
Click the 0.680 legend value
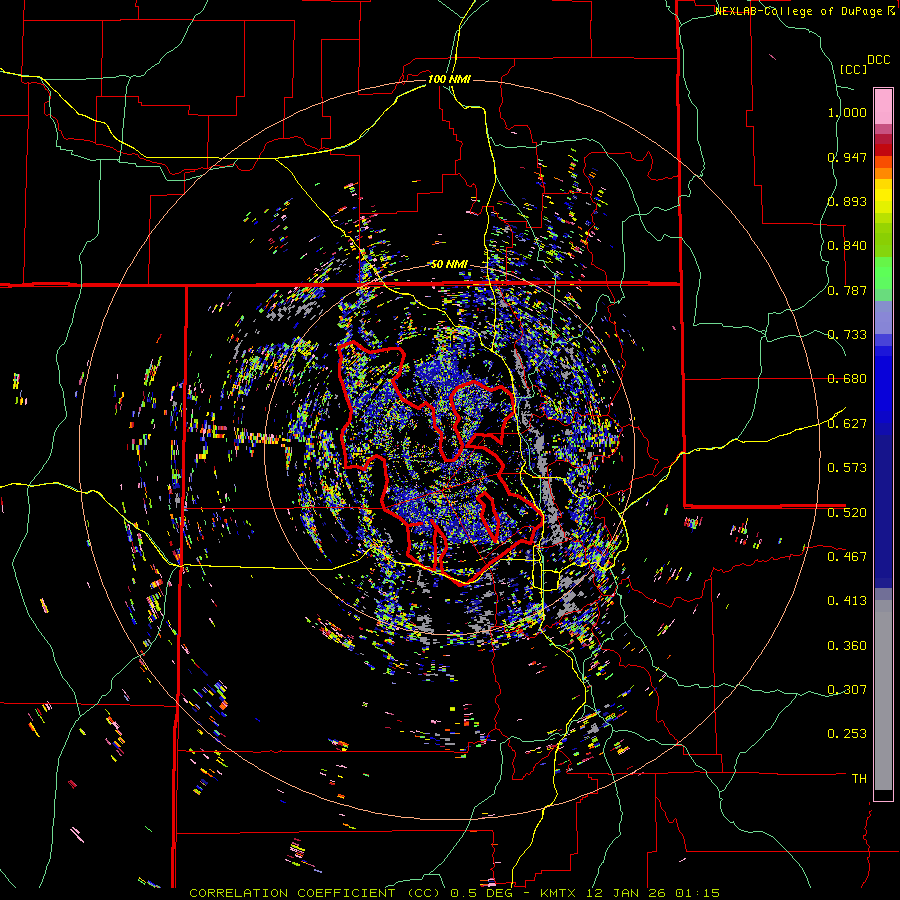847,379
